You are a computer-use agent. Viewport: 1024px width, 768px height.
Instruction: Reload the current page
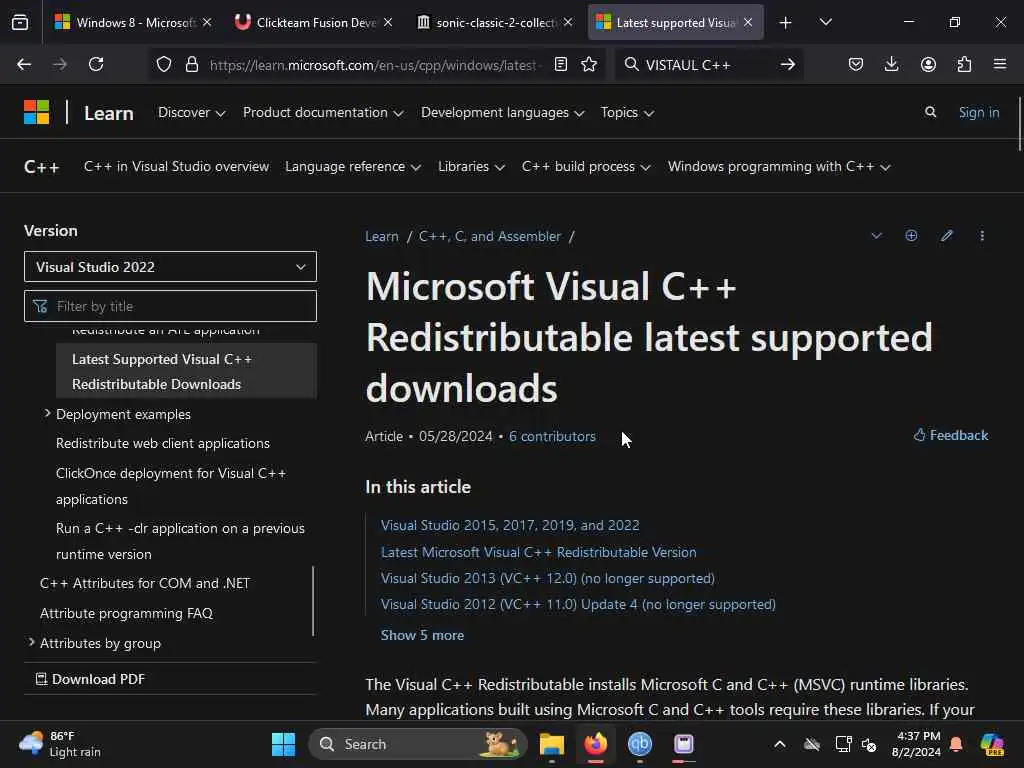(96, 64)
